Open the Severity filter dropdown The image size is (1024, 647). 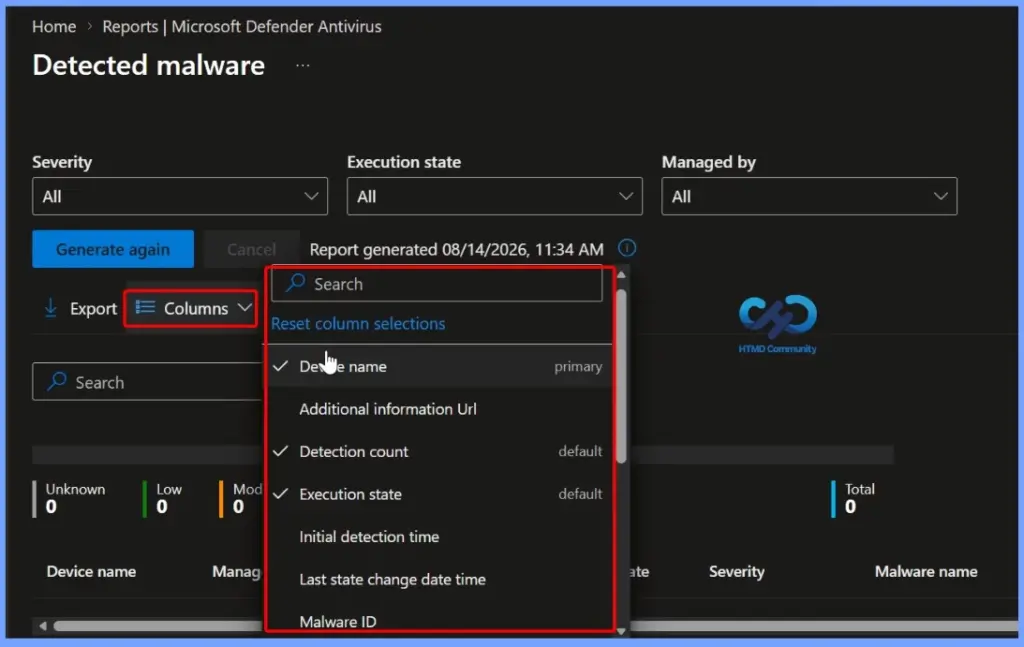coord(180,196)
